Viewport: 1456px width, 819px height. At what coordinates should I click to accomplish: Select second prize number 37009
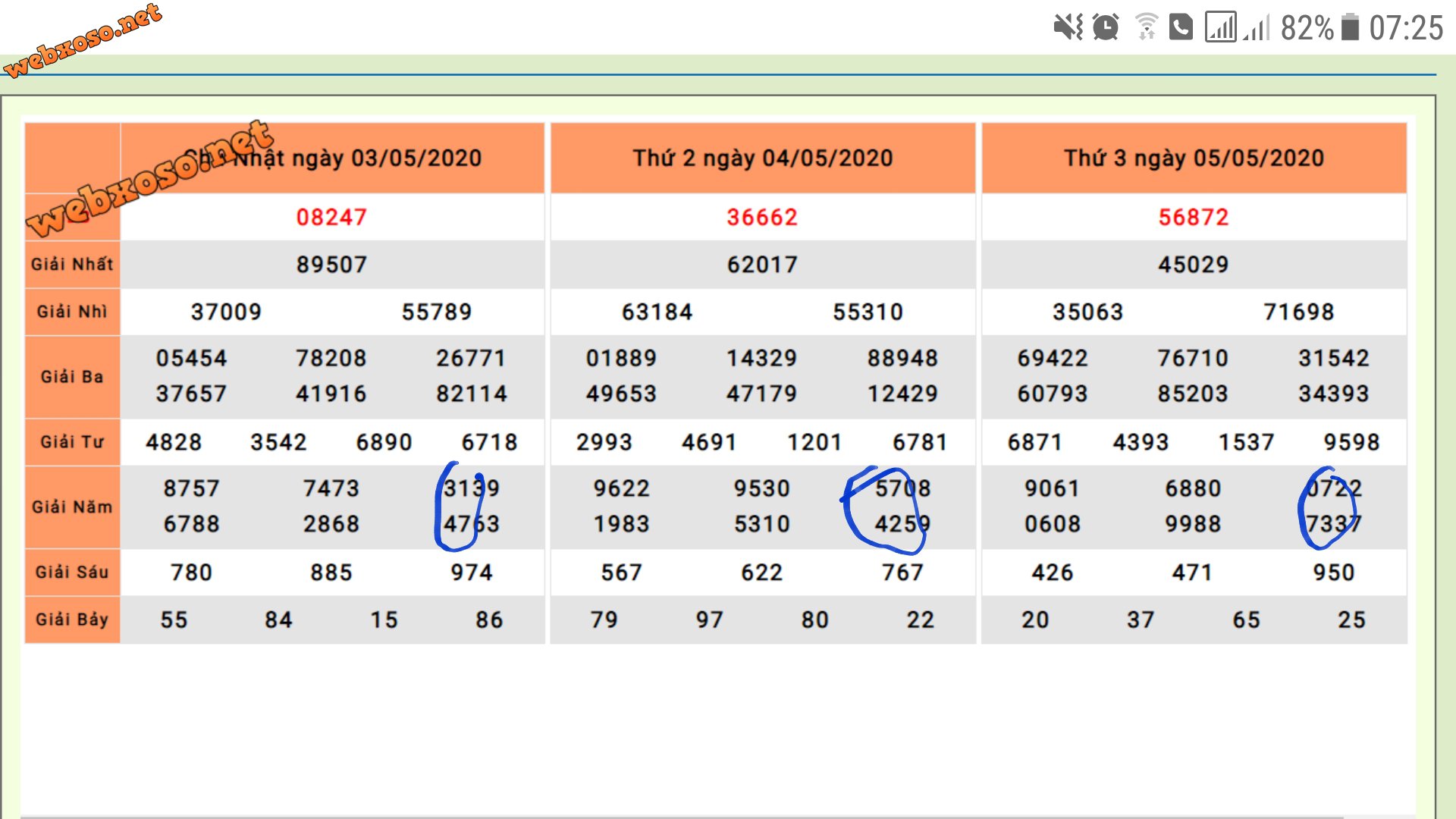pyautogui.click(x=226, y=312)
